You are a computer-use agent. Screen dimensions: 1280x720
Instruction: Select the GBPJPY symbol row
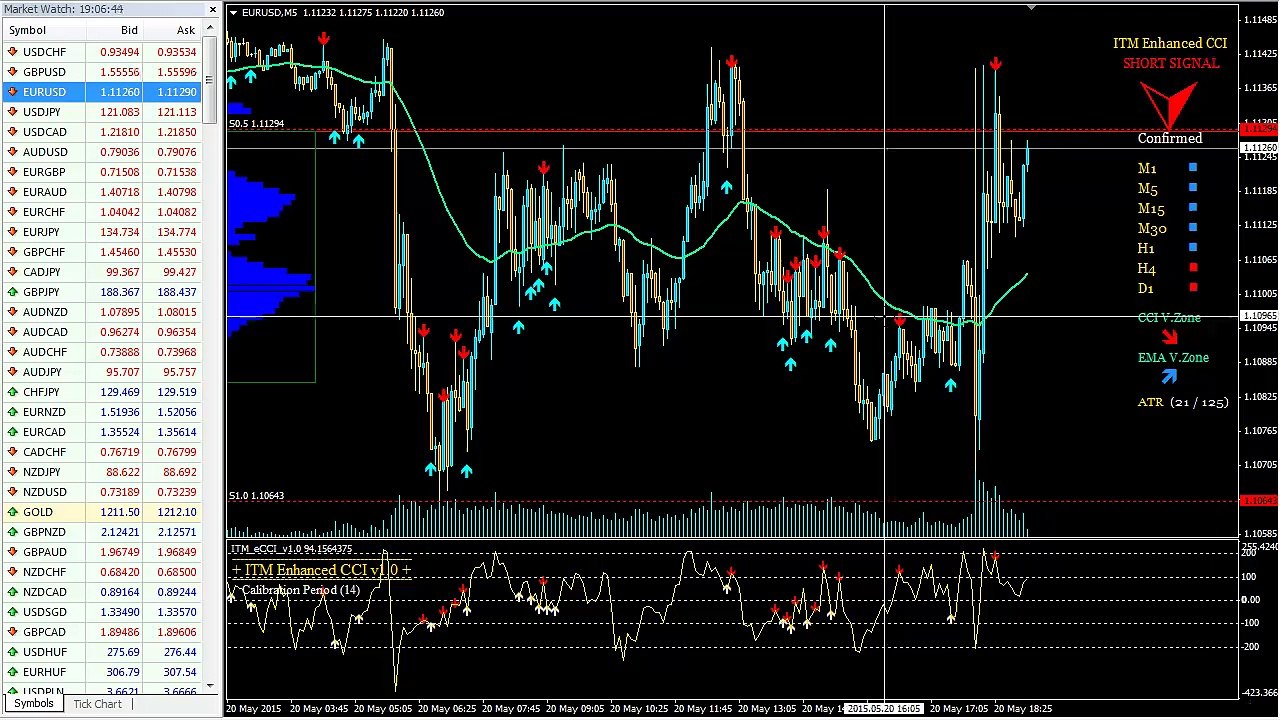101,292
